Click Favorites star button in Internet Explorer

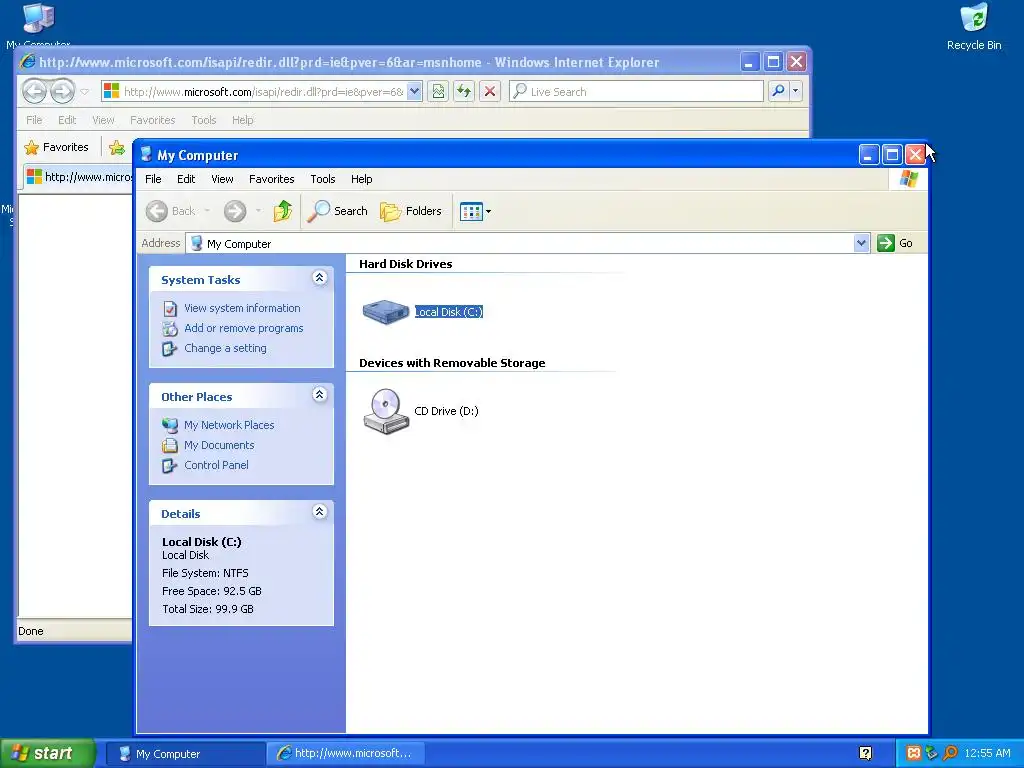pyautogui.click(x=56, y=148)
